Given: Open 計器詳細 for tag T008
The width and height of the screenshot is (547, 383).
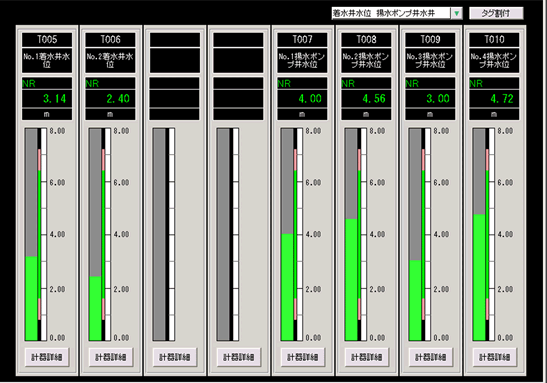Looking at the screenshot, I should tap(366, 357).
